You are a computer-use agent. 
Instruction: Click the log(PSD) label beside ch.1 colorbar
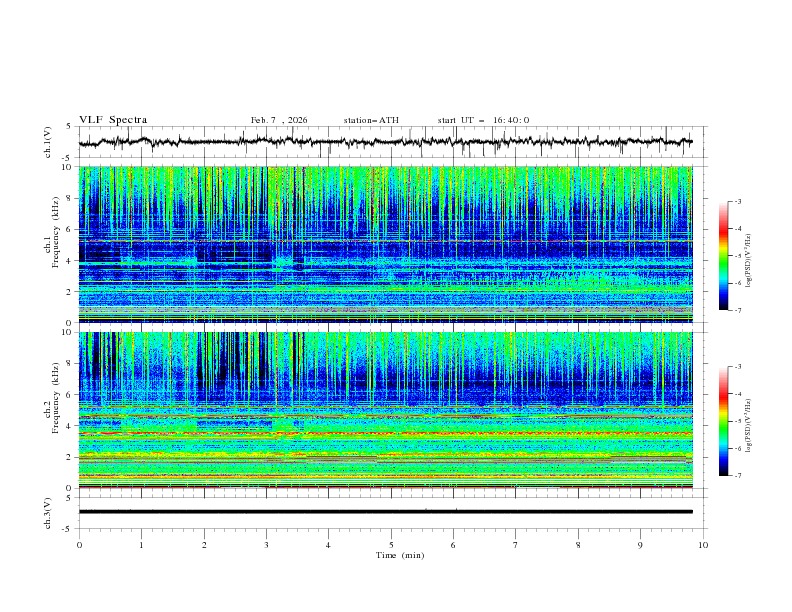[x=748, y=262]
